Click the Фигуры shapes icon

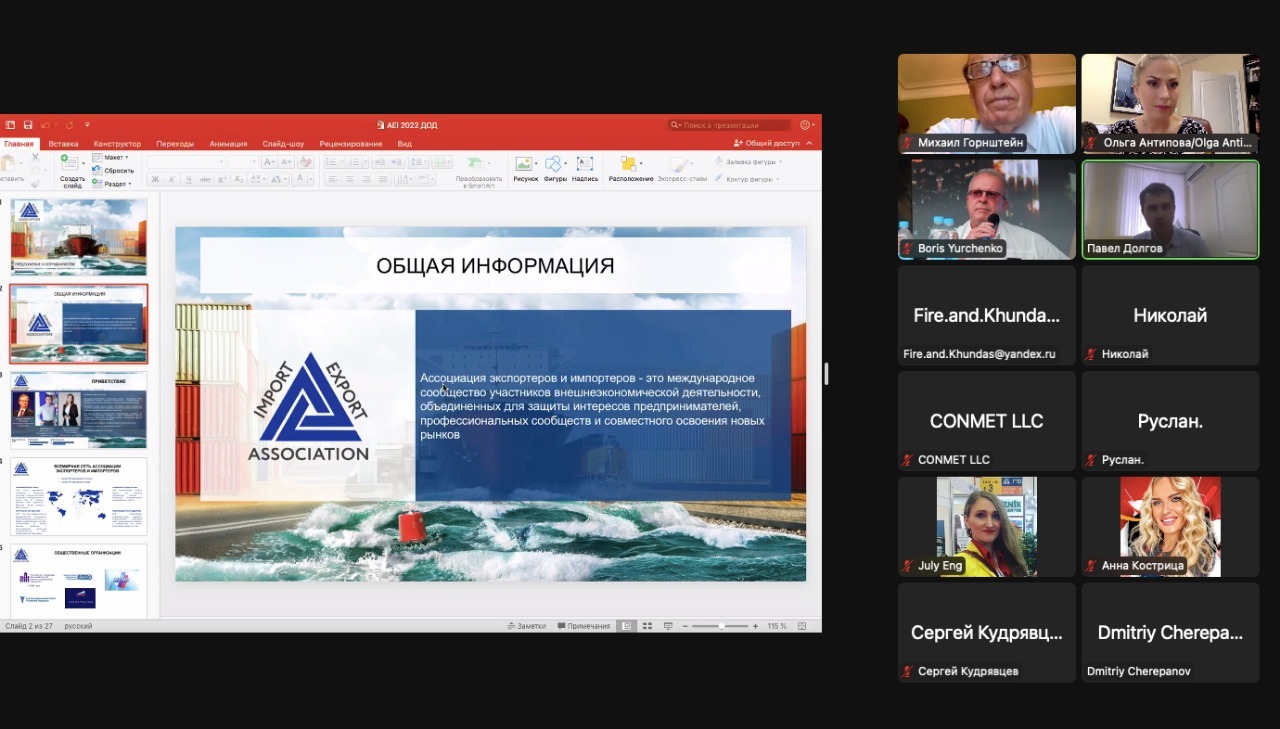(553, 163)
